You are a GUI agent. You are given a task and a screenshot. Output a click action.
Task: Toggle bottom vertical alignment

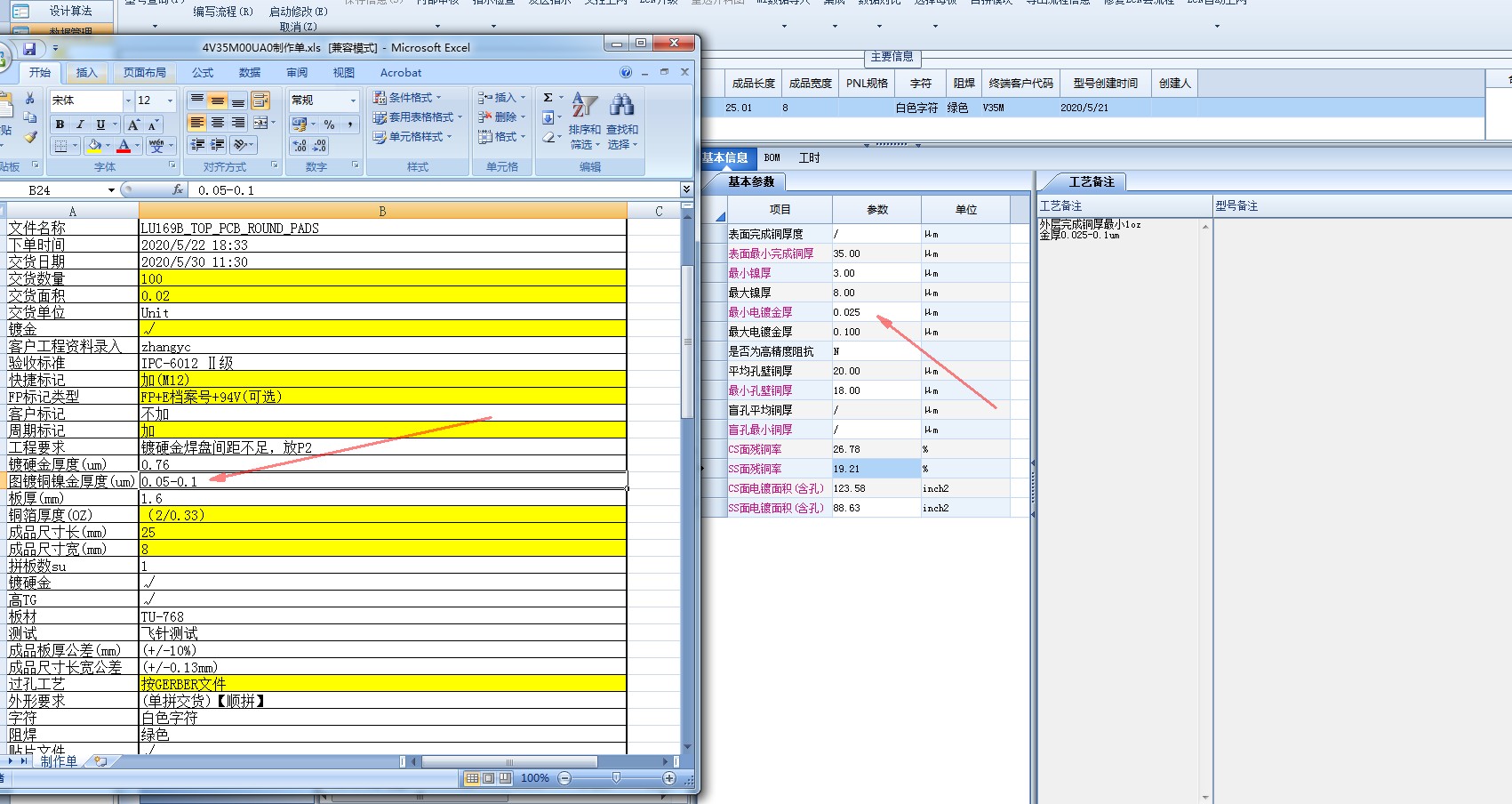coord(238,100)
